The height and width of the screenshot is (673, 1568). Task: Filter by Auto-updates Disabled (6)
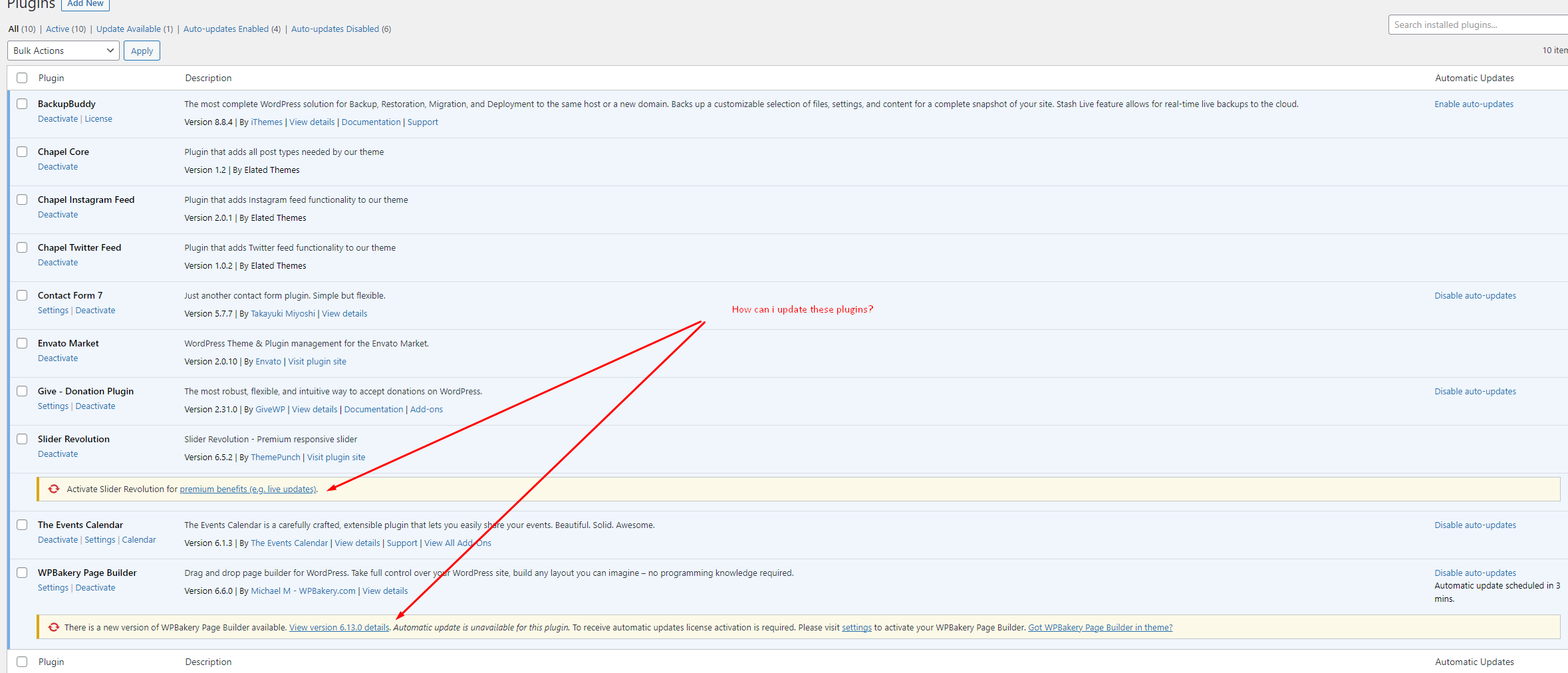[x=341, y=29]
